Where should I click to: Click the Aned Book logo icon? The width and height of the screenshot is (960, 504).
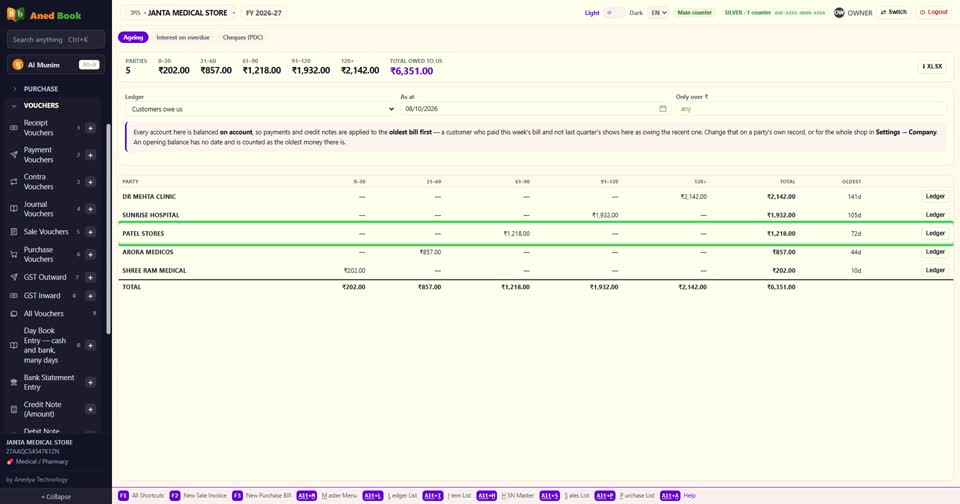[15, 14]
